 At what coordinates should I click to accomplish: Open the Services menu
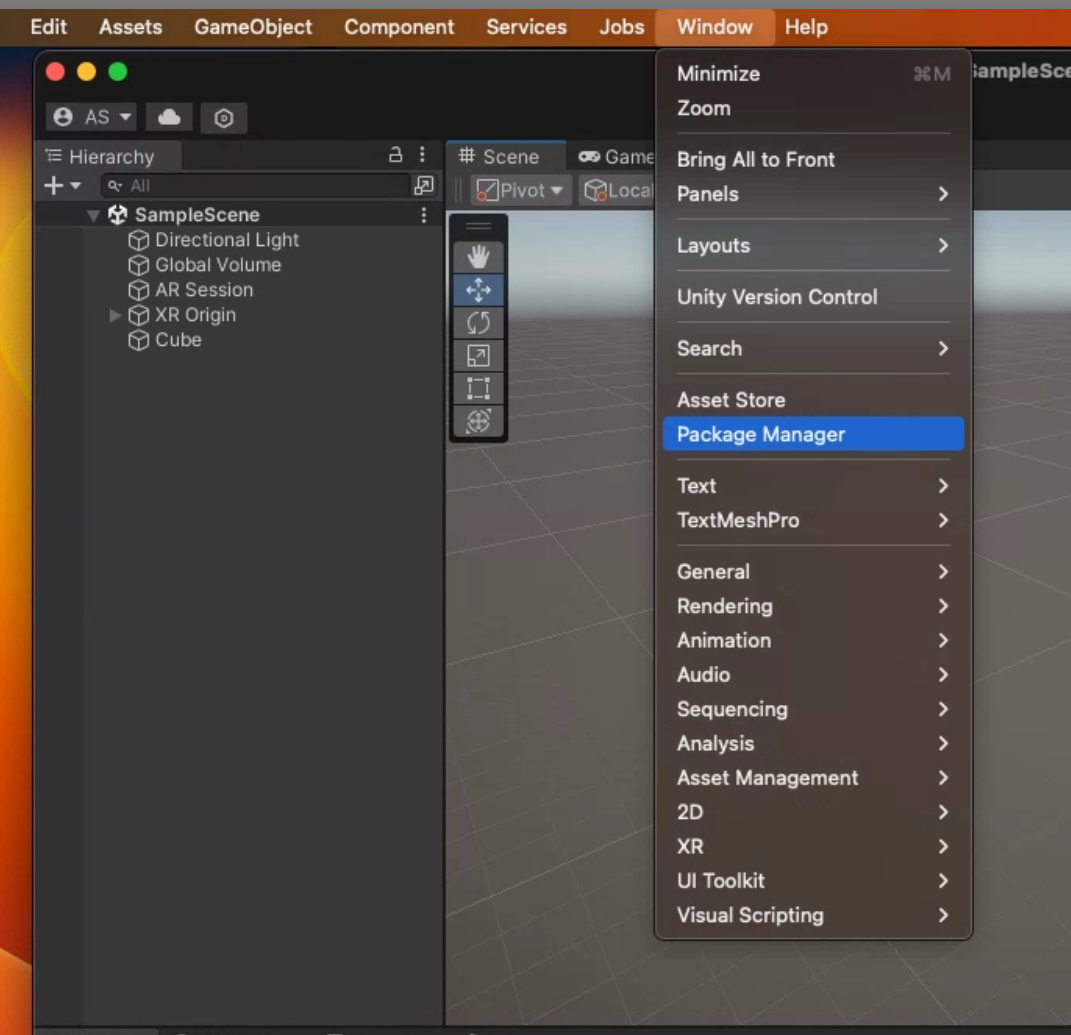527,27
